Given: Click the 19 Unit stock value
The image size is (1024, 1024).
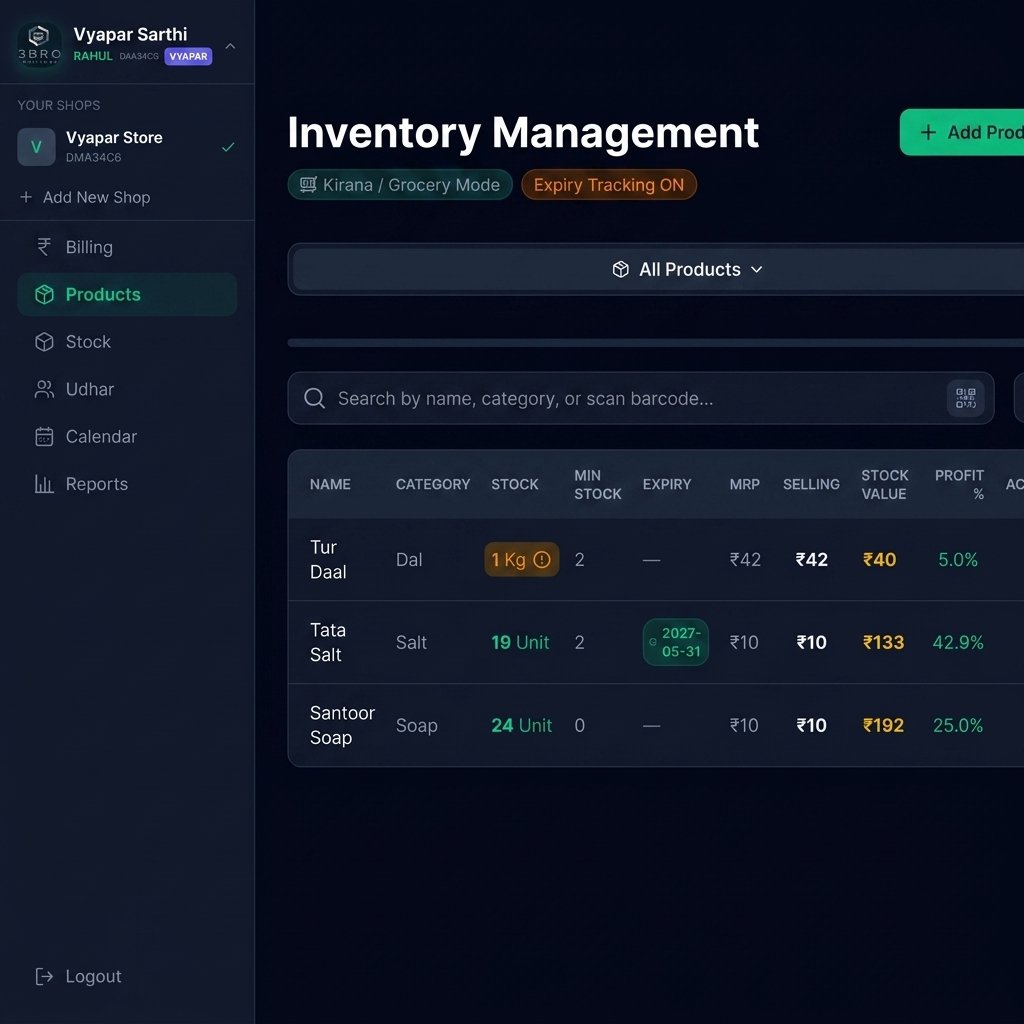Looking at the screenshot, I should pos(520,643).
